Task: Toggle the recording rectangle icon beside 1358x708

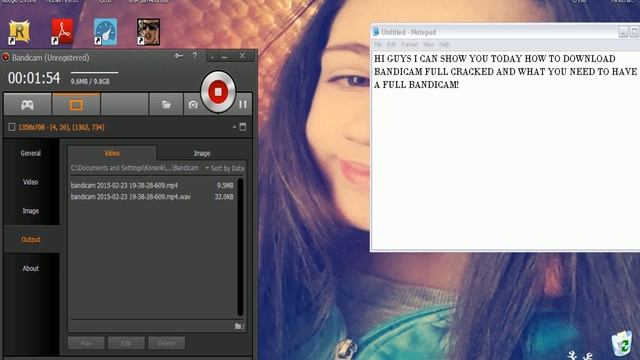Action: pos(12,127)
